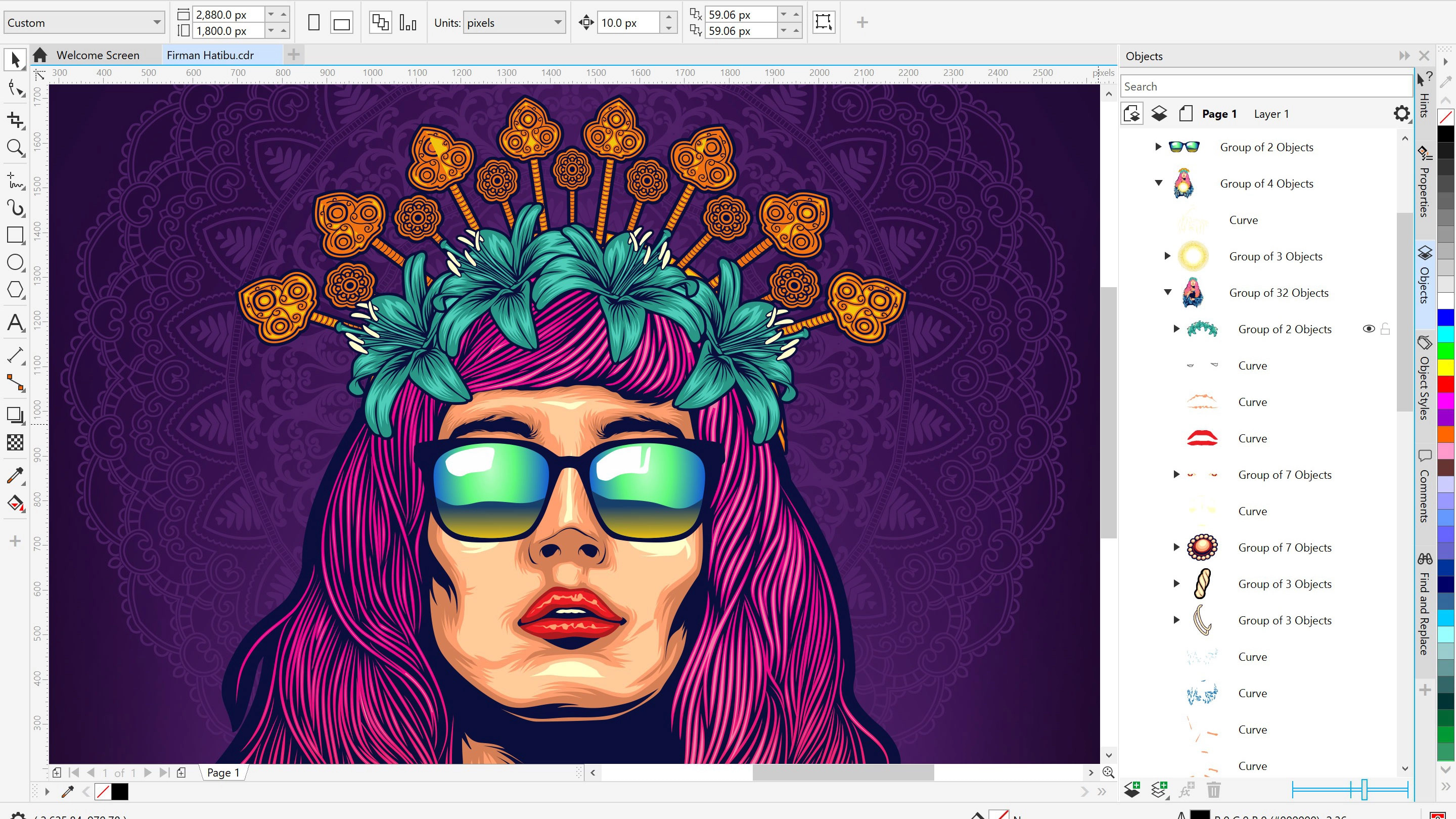Expand the brooch Group of 7 Objects
The height and width of the screenshot is (819, 1456).
1176,547
